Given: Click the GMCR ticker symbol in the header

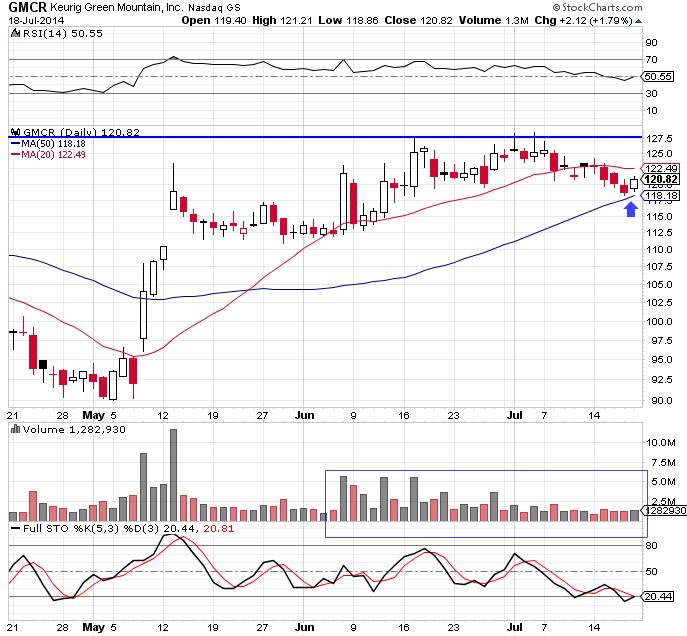Looking at the screenshot, I should click(28, 7).
